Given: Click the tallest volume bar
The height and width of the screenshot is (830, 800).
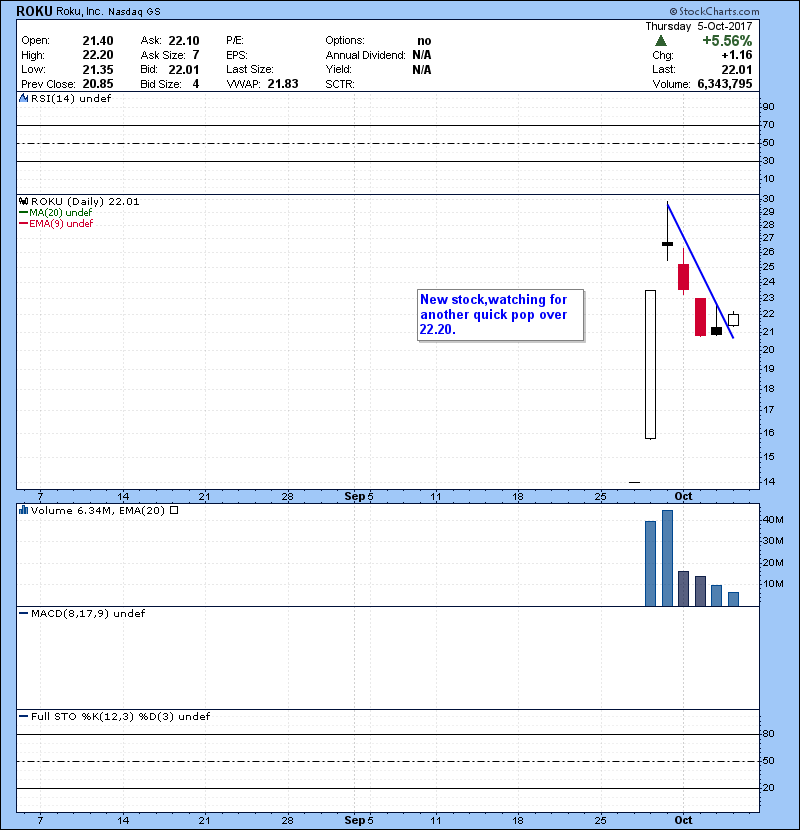Looking at the screenshot, I should point(667,558).
